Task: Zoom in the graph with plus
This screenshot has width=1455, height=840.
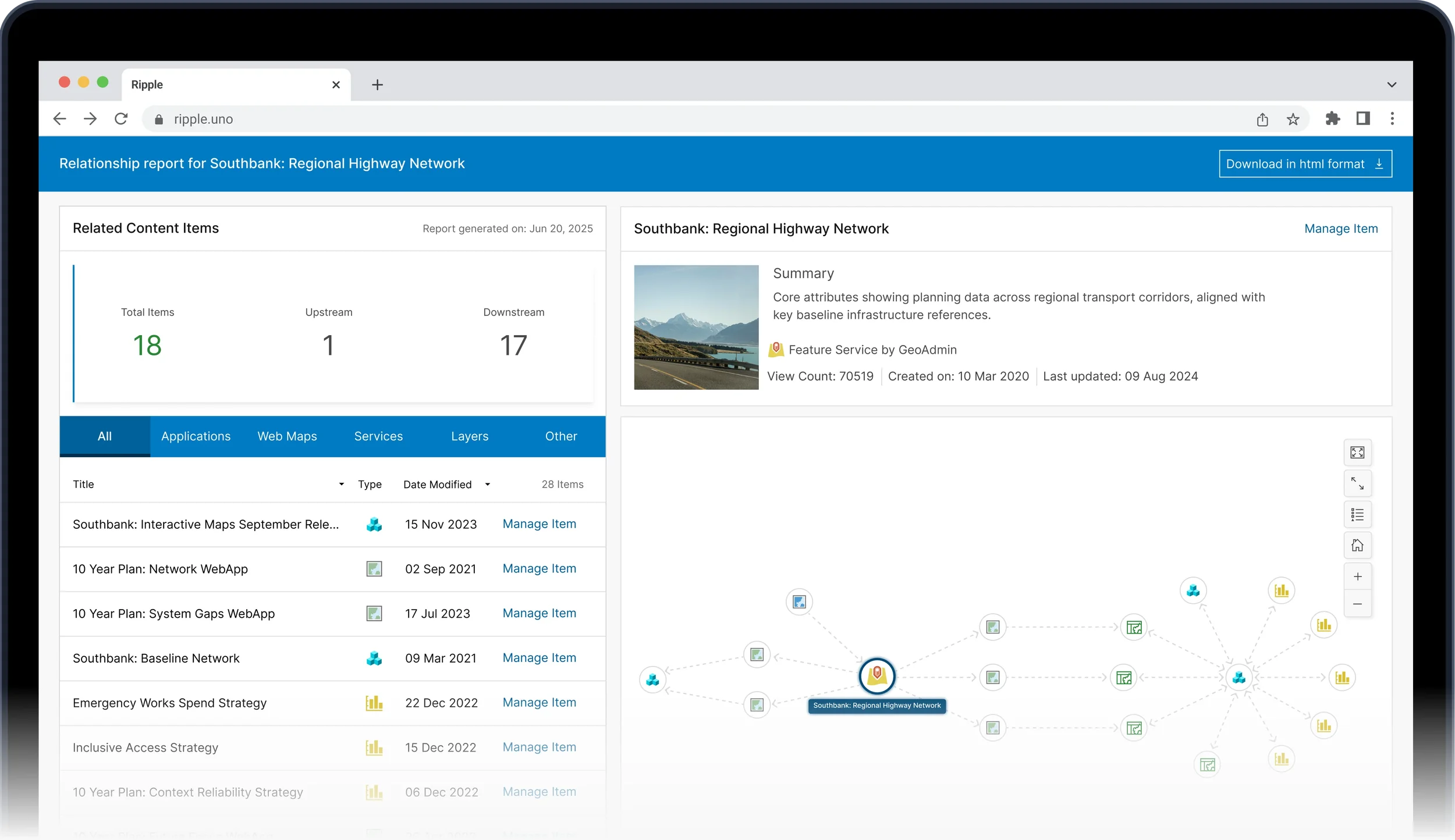Action: click(x=1357, y=576)
